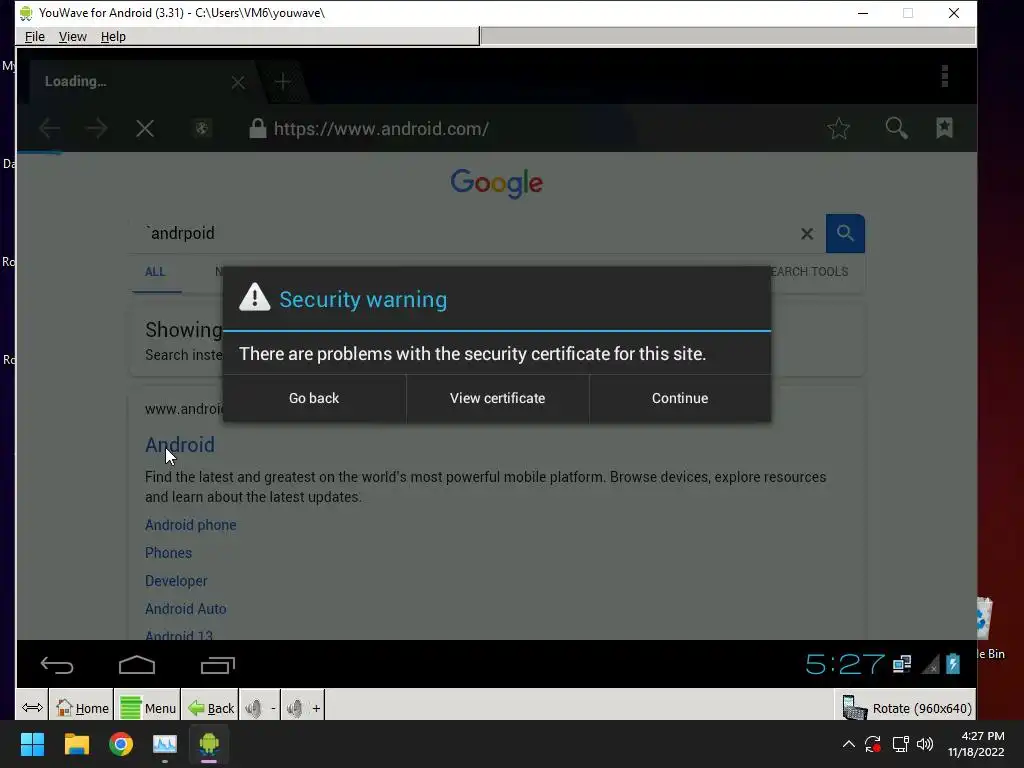Open taskbar clock and date
1024x768 pixels.
(976, 744)
